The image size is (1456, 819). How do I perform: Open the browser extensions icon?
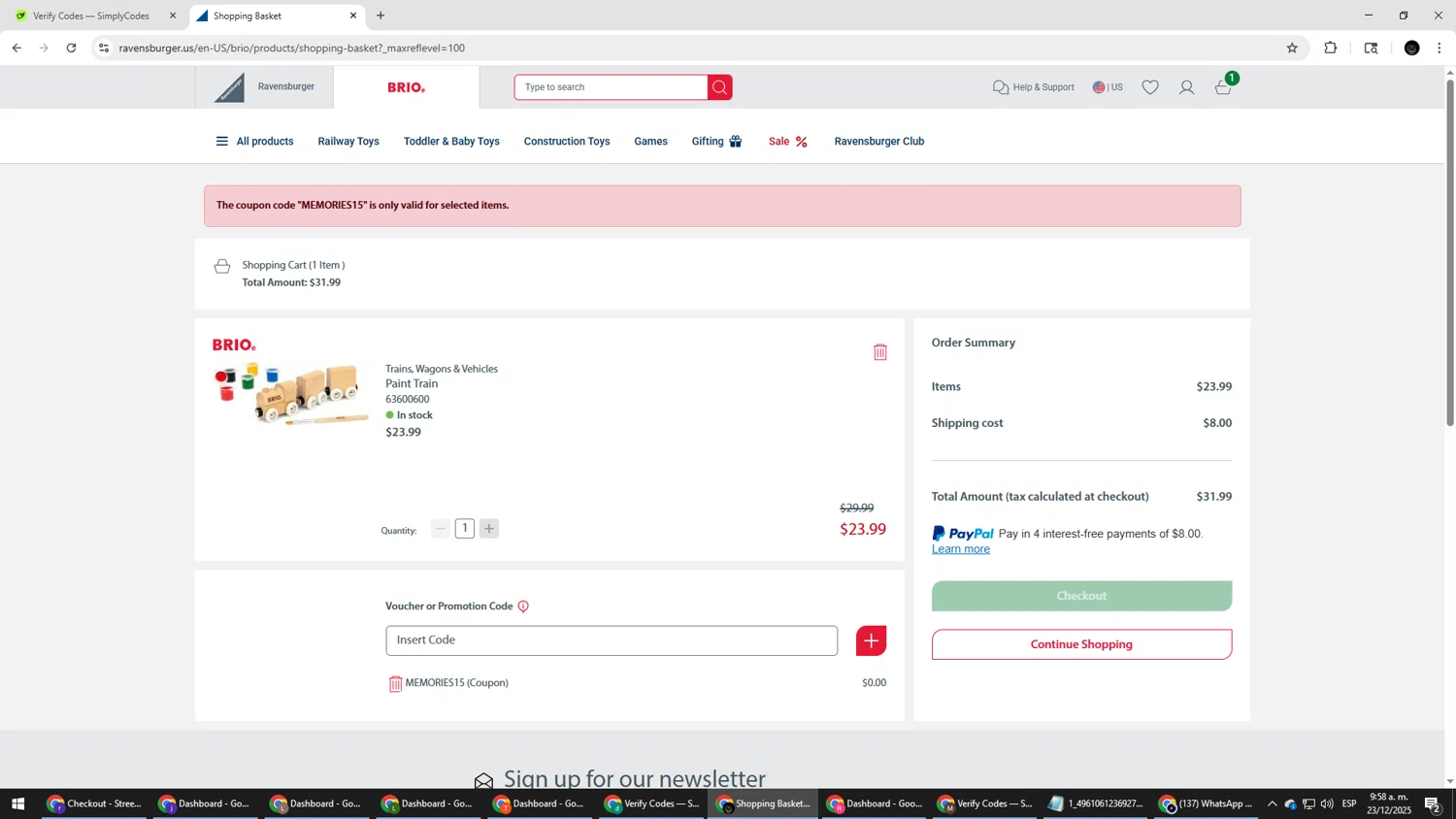point(1331,48)
